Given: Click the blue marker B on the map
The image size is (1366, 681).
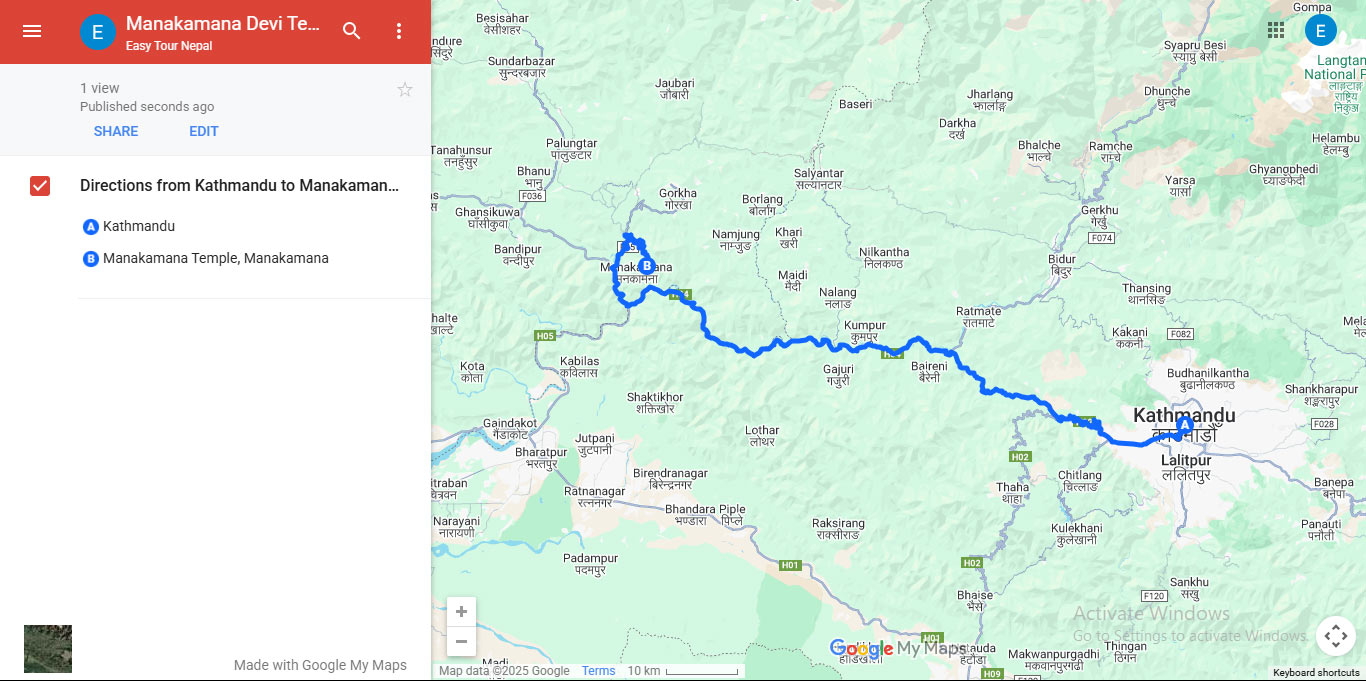Looking at the screenshot, I should point(647,266).
